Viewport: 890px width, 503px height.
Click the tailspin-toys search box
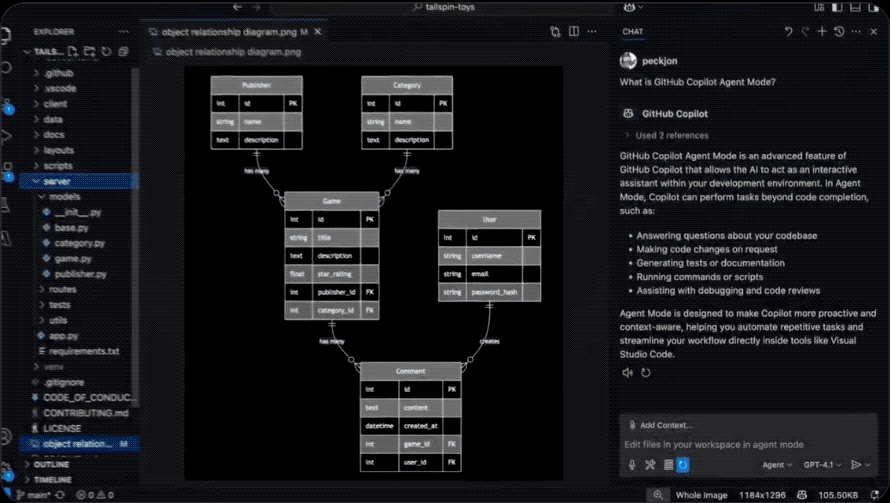point(443,7)
